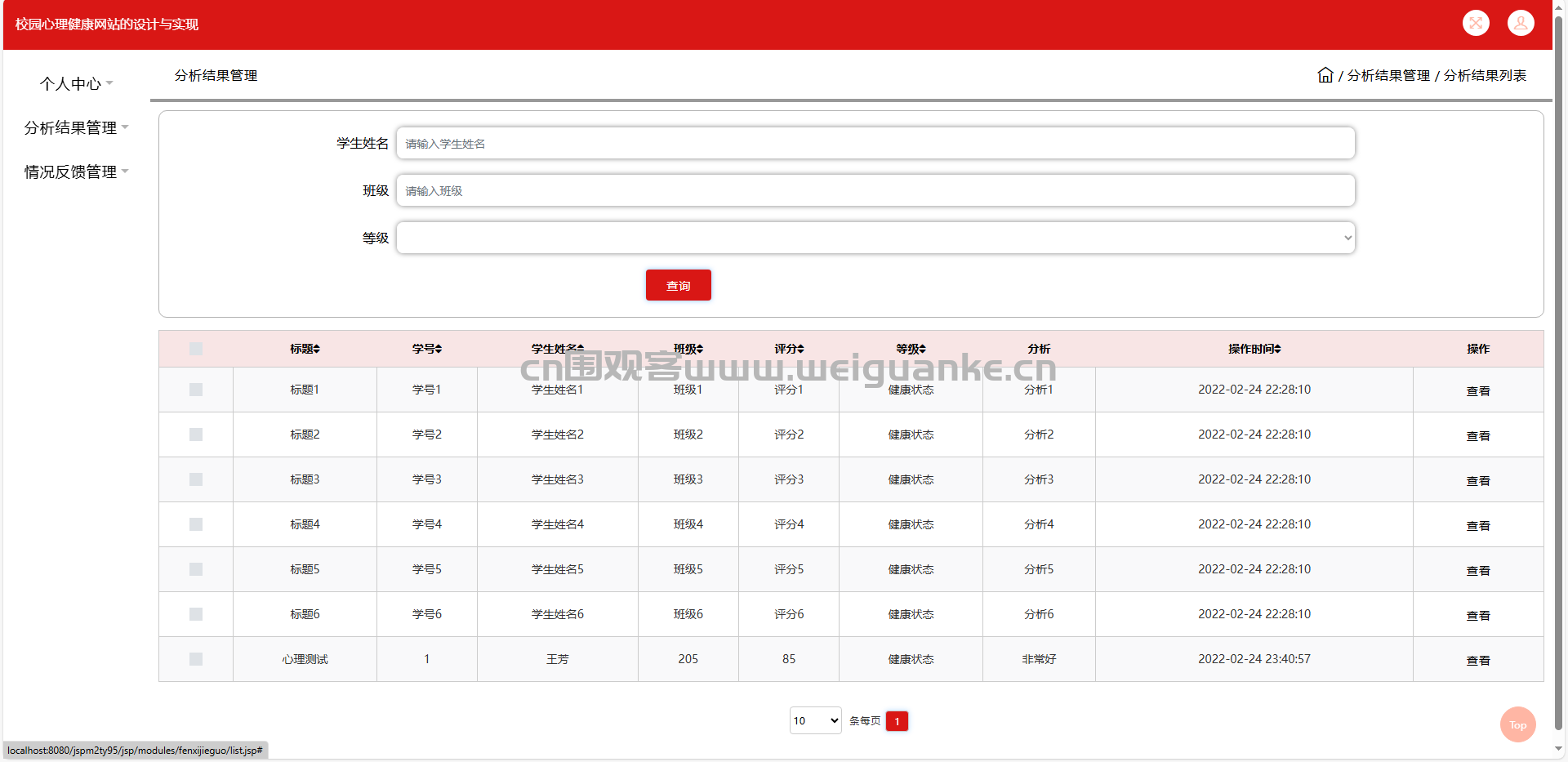The image size is (1568, 762).
Task: Open the 等级 dropdown filter
Action: [x=875, y=238]
